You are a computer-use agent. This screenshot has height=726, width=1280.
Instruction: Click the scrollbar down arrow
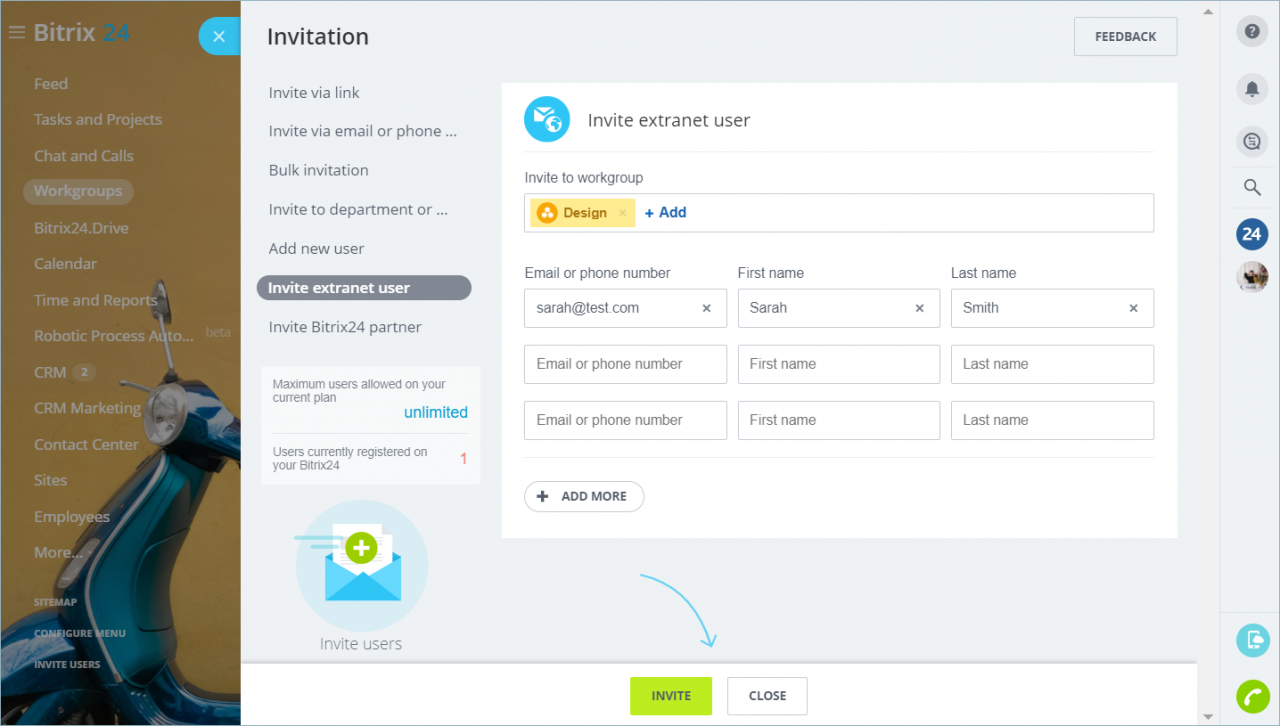pos(1208,716)
